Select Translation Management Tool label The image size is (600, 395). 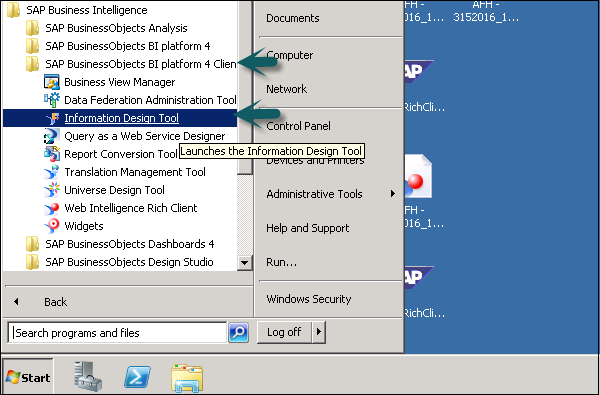[x=135, y=172]
